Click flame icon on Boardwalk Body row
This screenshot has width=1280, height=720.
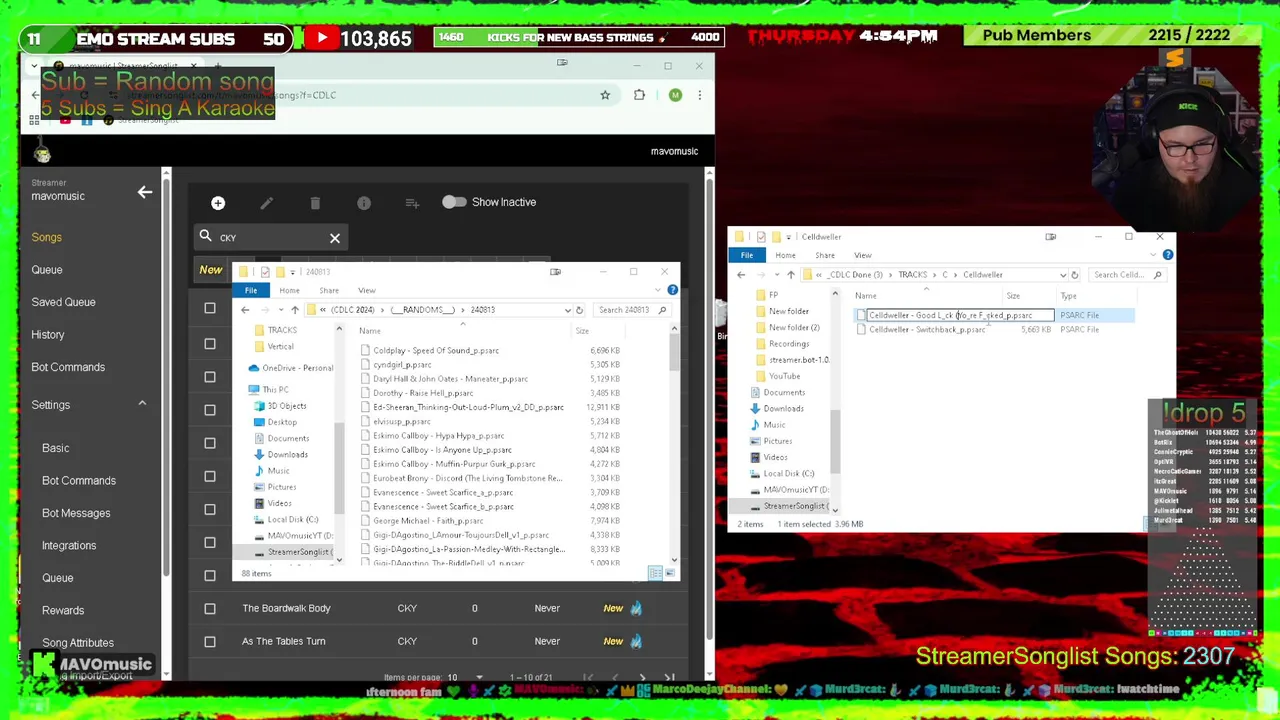tap(636, 608)
